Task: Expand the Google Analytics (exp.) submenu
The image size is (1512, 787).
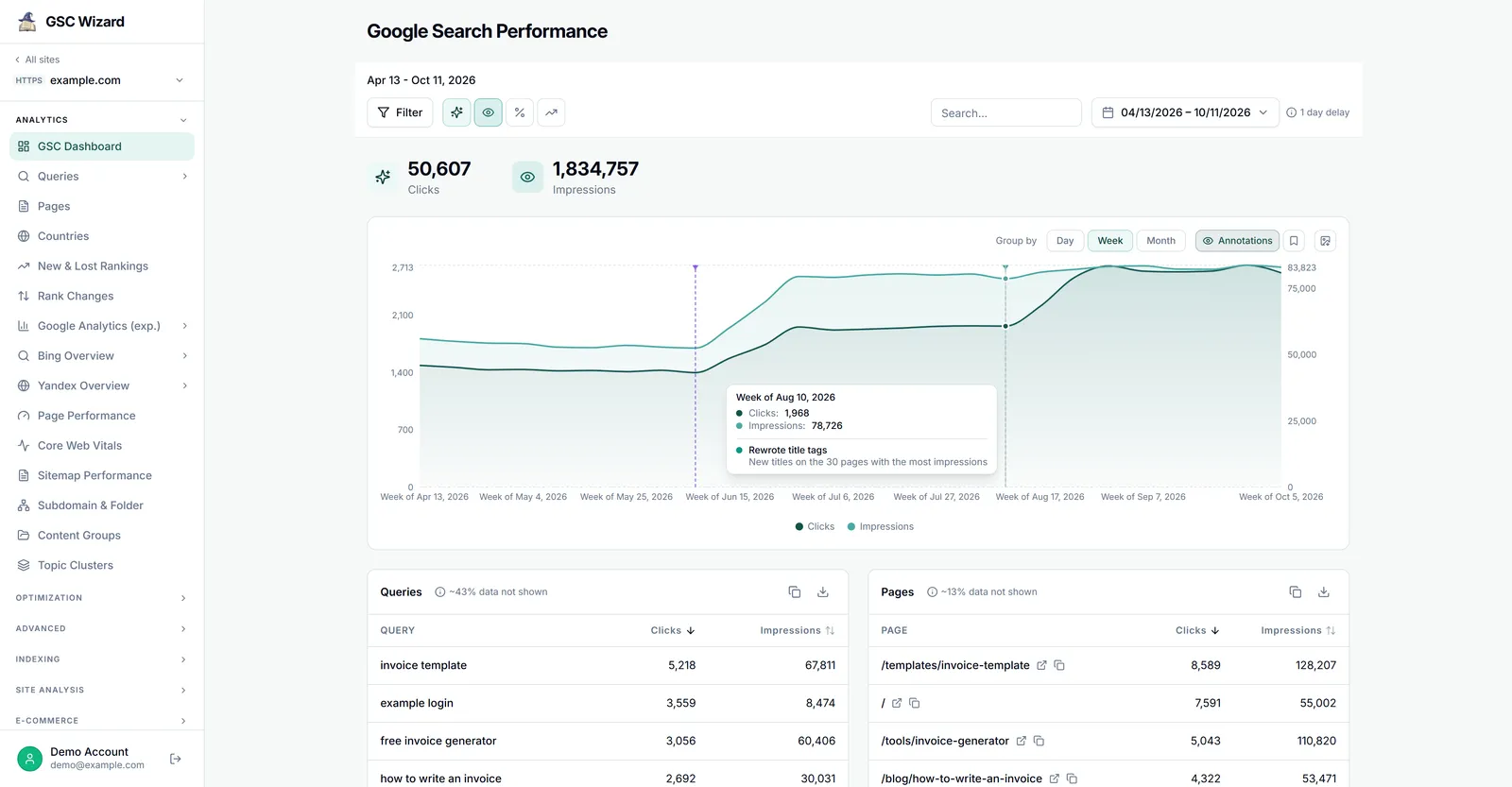Action: (185, 326)
